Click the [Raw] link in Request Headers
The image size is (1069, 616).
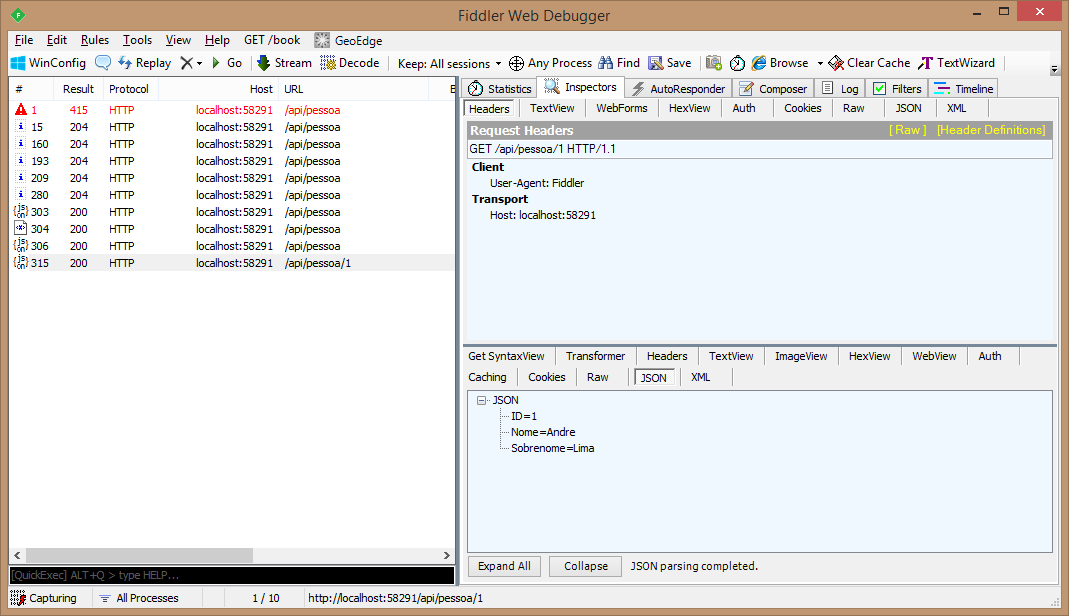(x=907, y=130)
